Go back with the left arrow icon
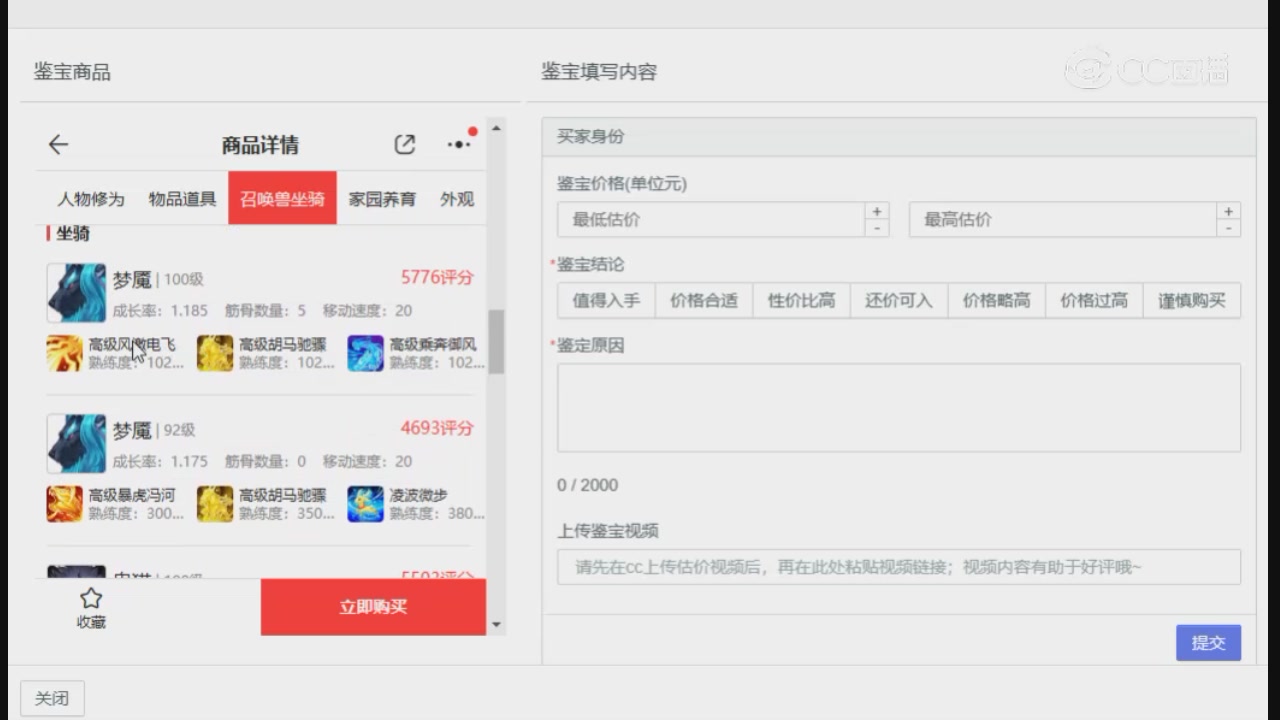 [58, 145]
